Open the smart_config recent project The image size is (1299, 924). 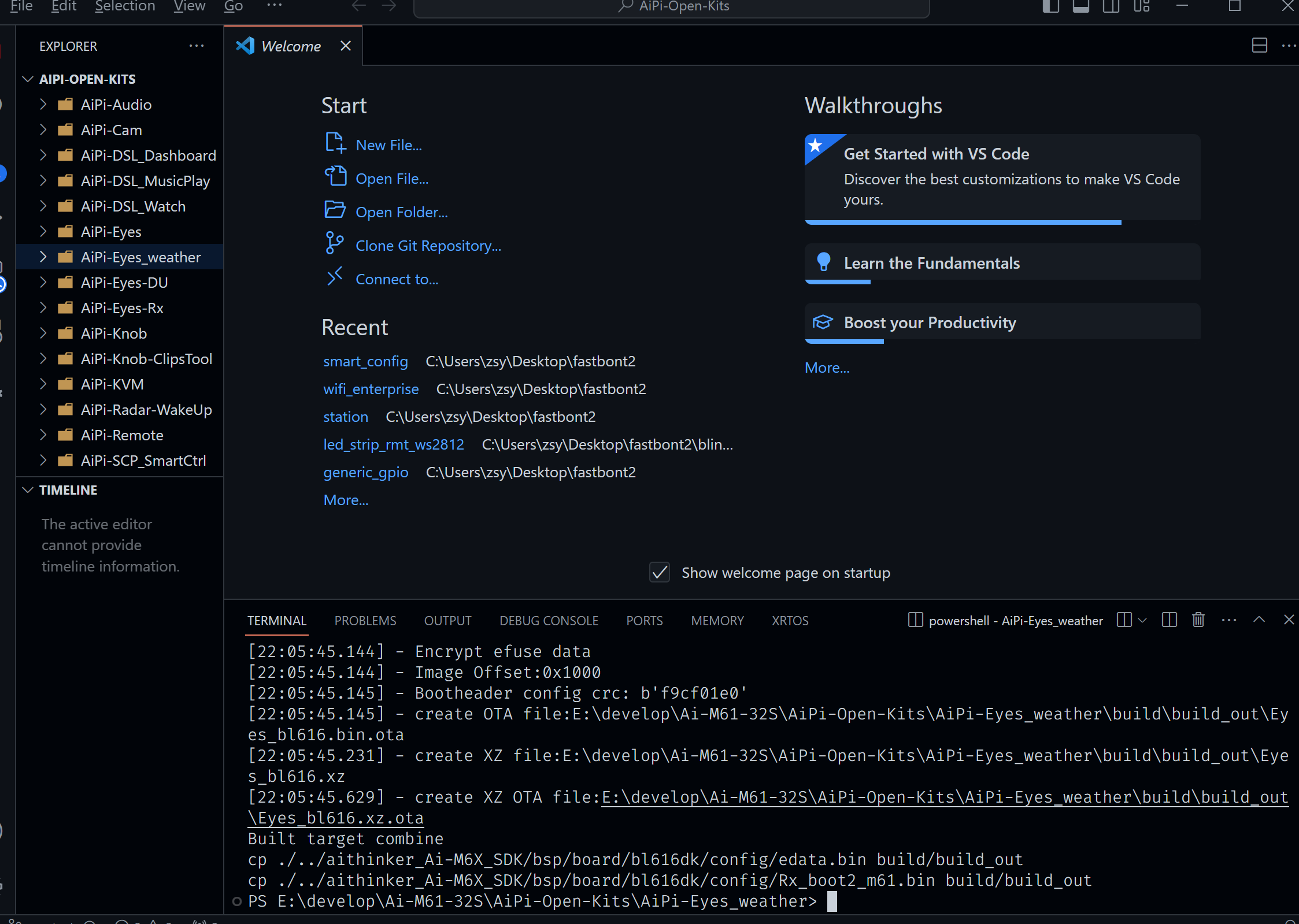click(365, 361)
